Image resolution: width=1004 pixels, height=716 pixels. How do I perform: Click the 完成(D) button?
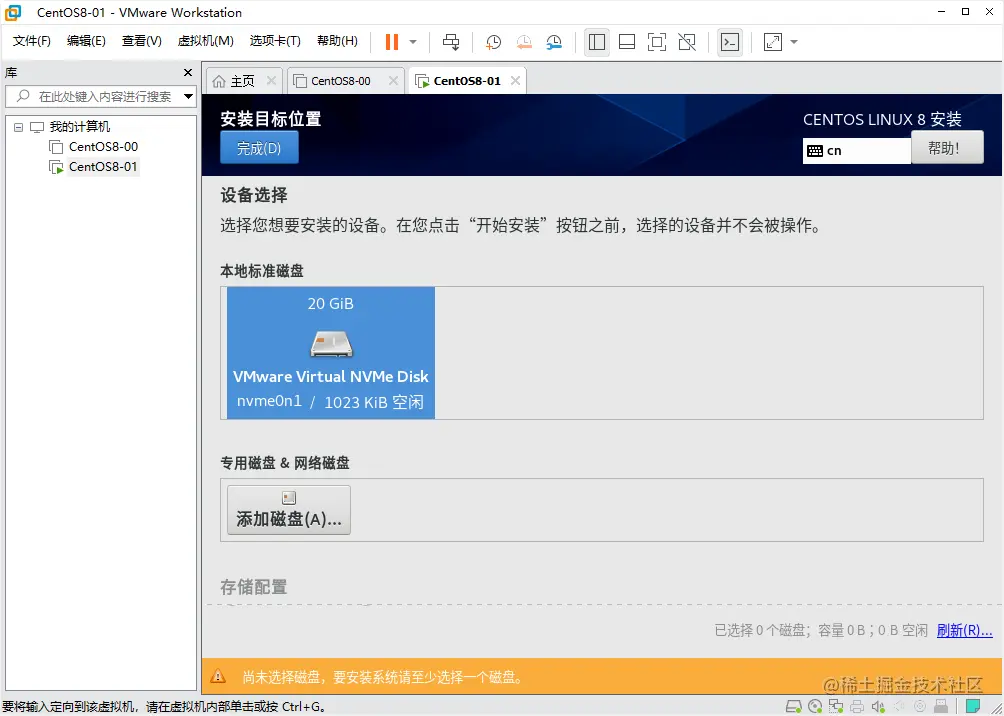[x=259, y=147]
